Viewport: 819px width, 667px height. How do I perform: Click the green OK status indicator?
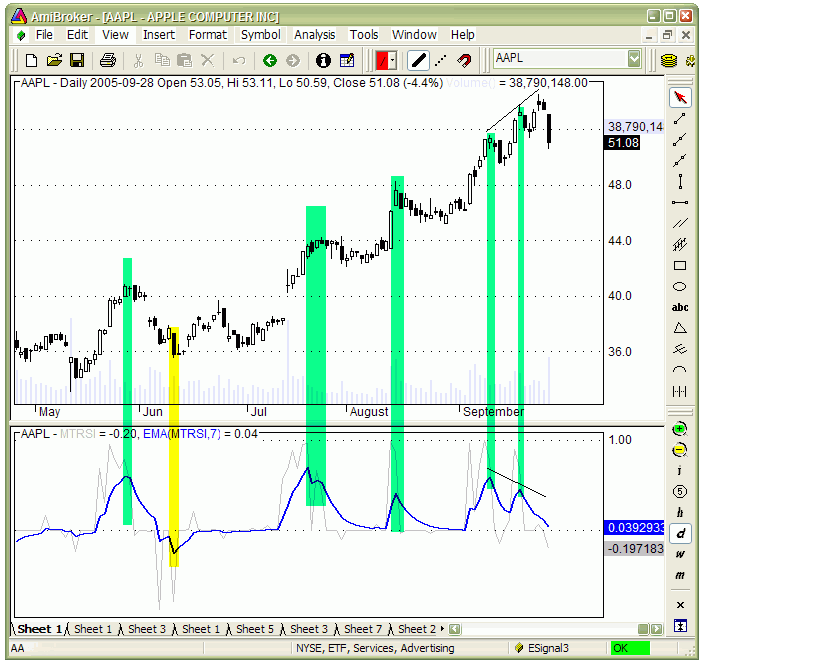point(630,648)
